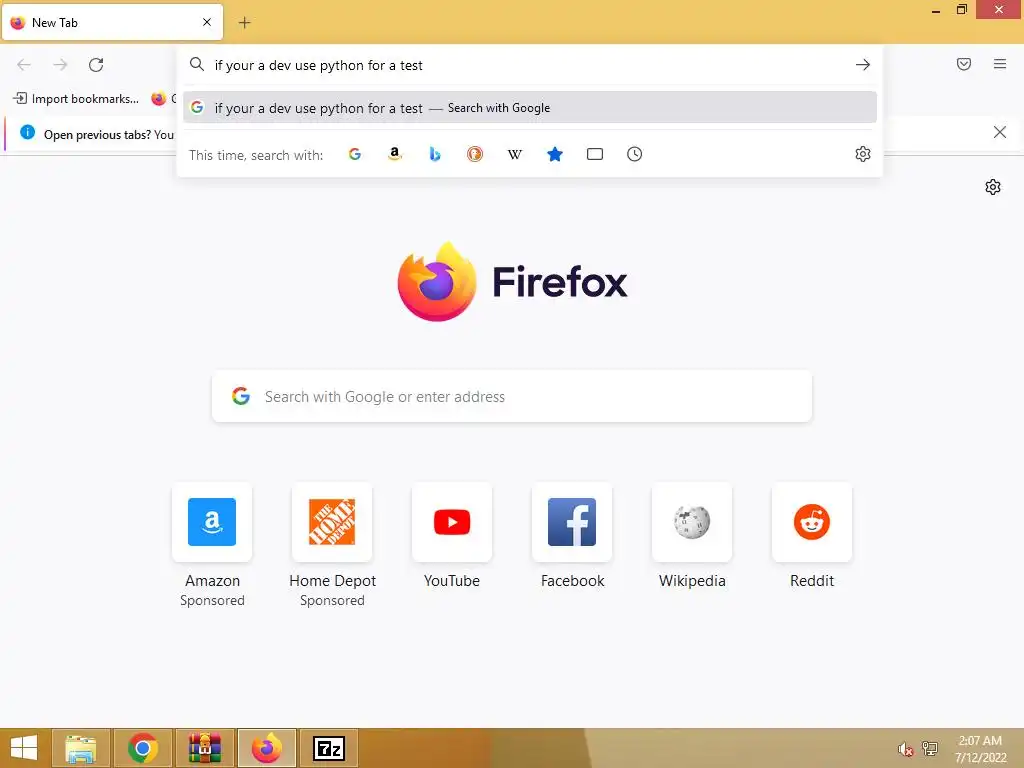The width and height of the screenshot is (1024, 768).
Task: Close the New Tab tab
Action: pos(207,22)
